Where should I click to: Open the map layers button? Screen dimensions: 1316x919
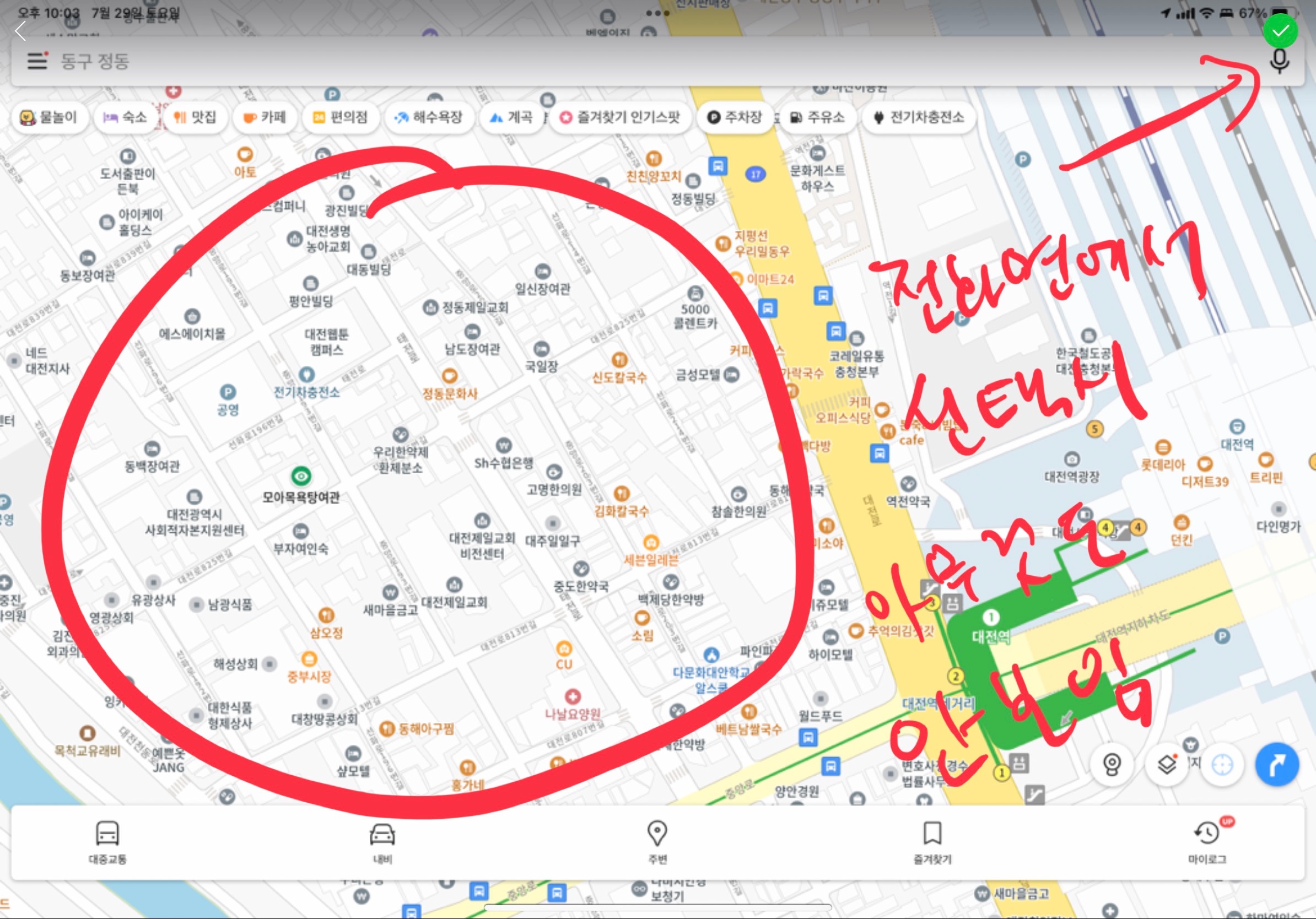1167,764
